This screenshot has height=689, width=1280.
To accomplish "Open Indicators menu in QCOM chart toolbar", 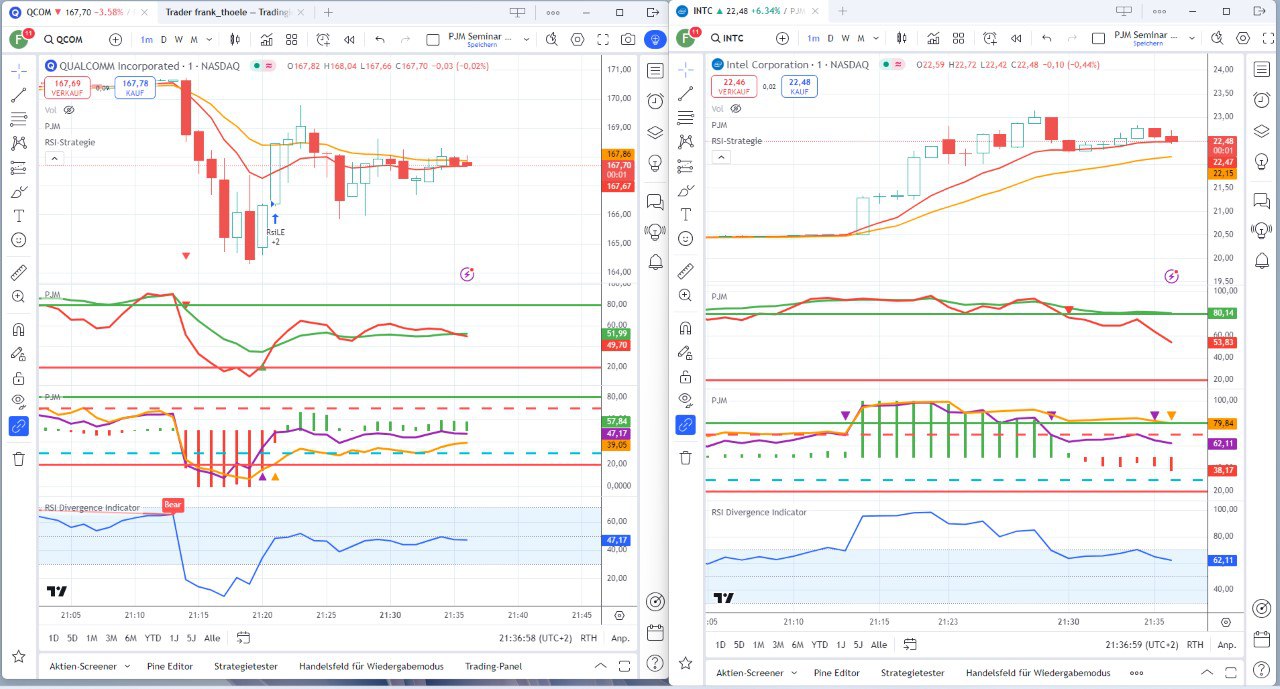I will pyautogui.click(x=267, y=40).
